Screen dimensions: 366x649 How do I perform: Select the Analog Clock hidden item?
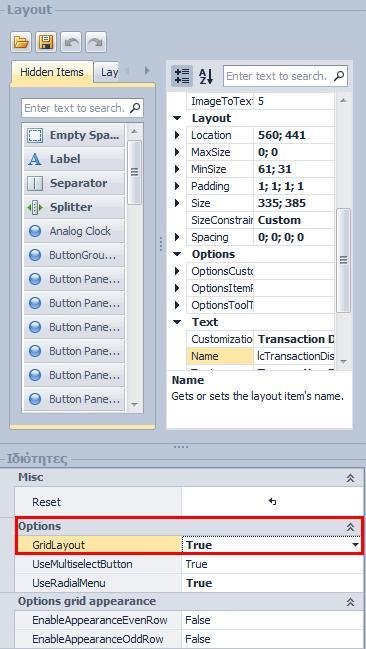pos(74,231)
